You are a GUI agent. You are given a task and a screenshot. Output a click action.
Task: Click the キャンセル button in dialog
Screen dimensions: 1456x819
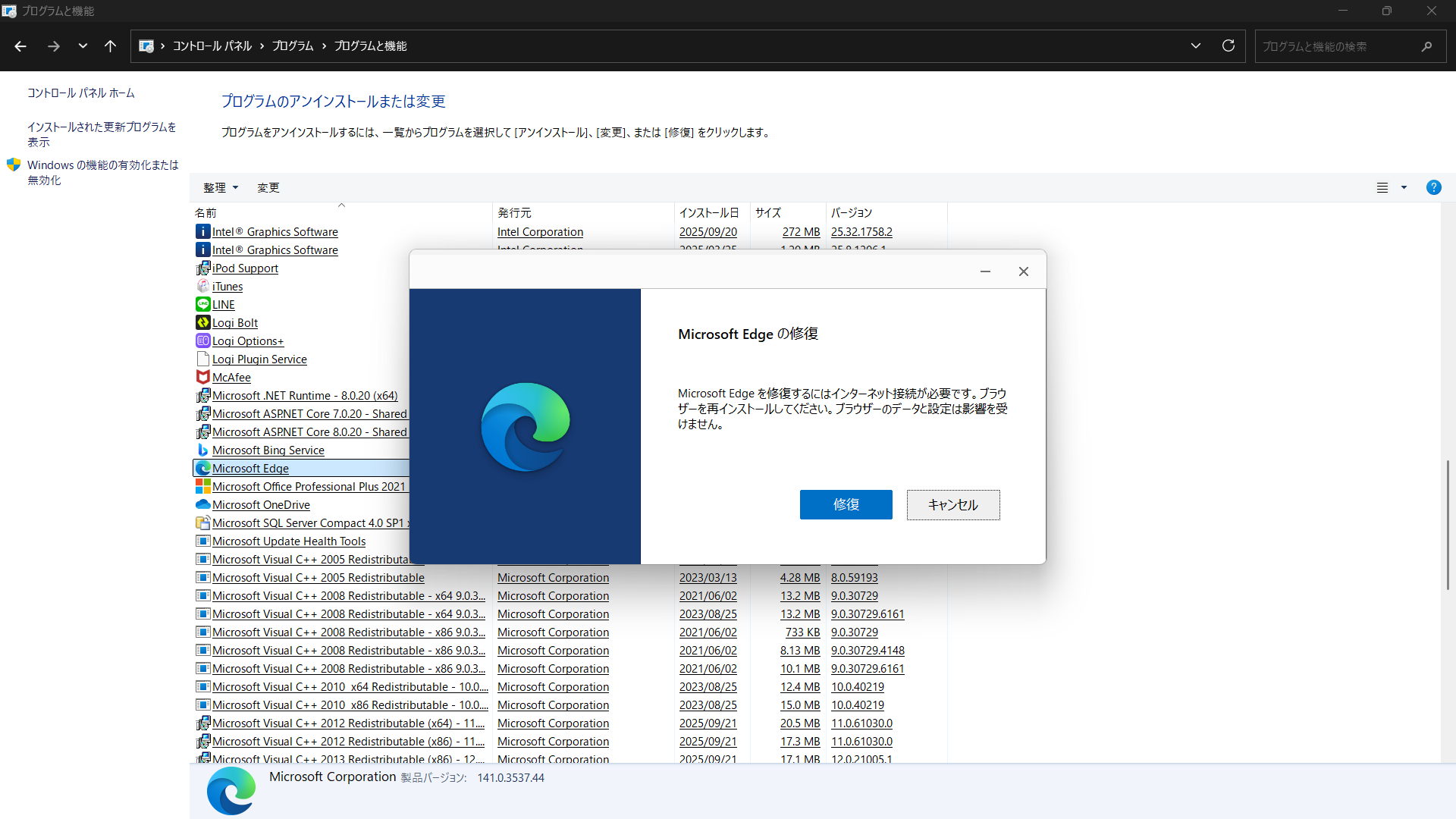coord(953,505)
